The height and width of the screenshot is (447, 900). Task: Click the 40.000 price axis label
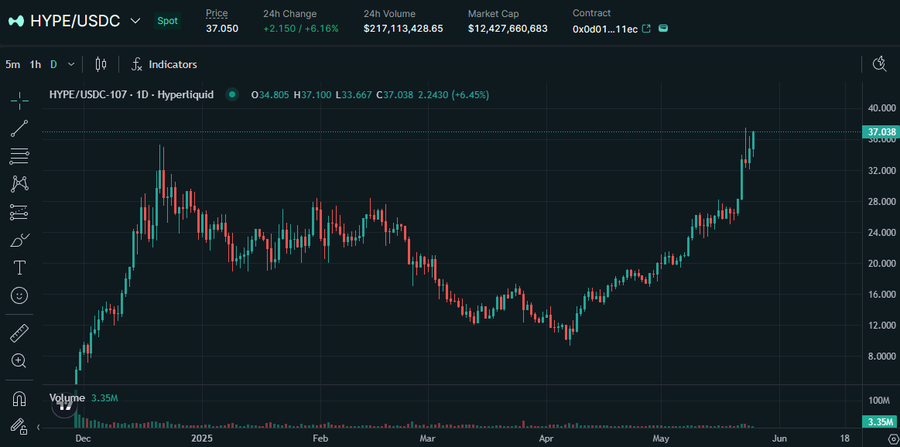[882, 108]
